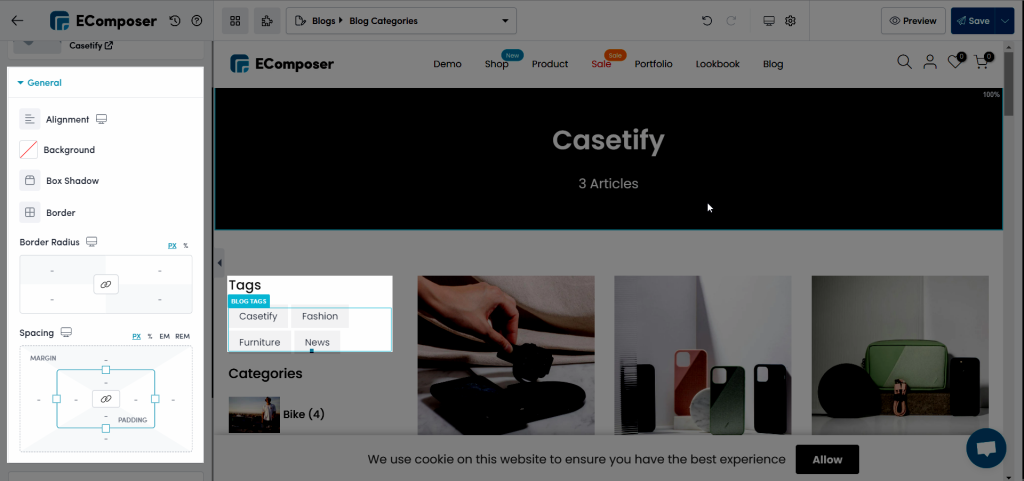Open the help question mark icon
This screenshot has width=1024, height=481.
[x=197, y=21]
